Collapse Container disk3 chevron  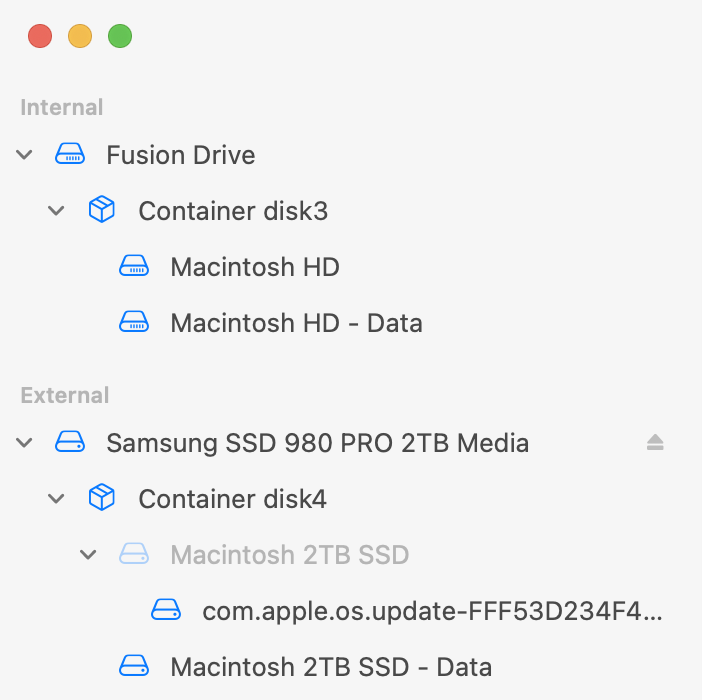(57, 211)
